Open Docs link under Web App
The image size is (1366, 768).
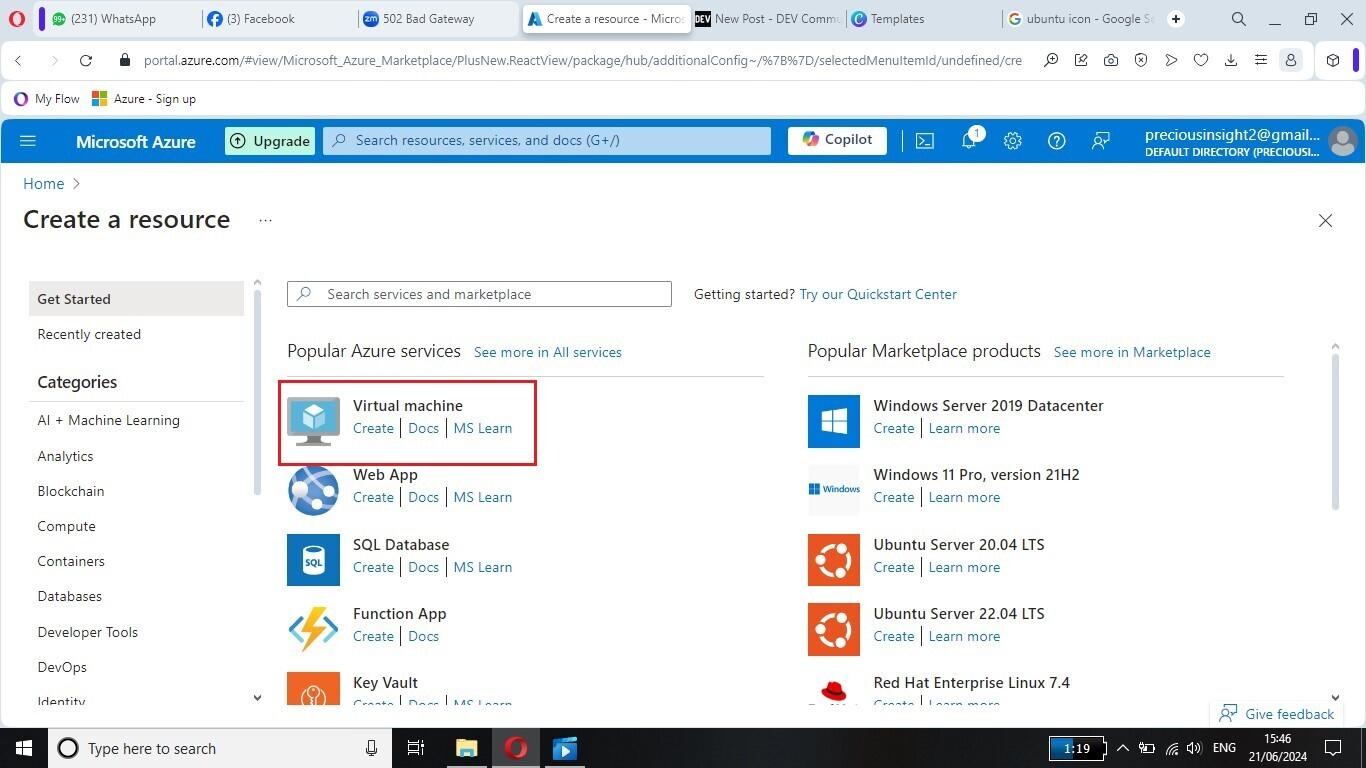point(423,497)
